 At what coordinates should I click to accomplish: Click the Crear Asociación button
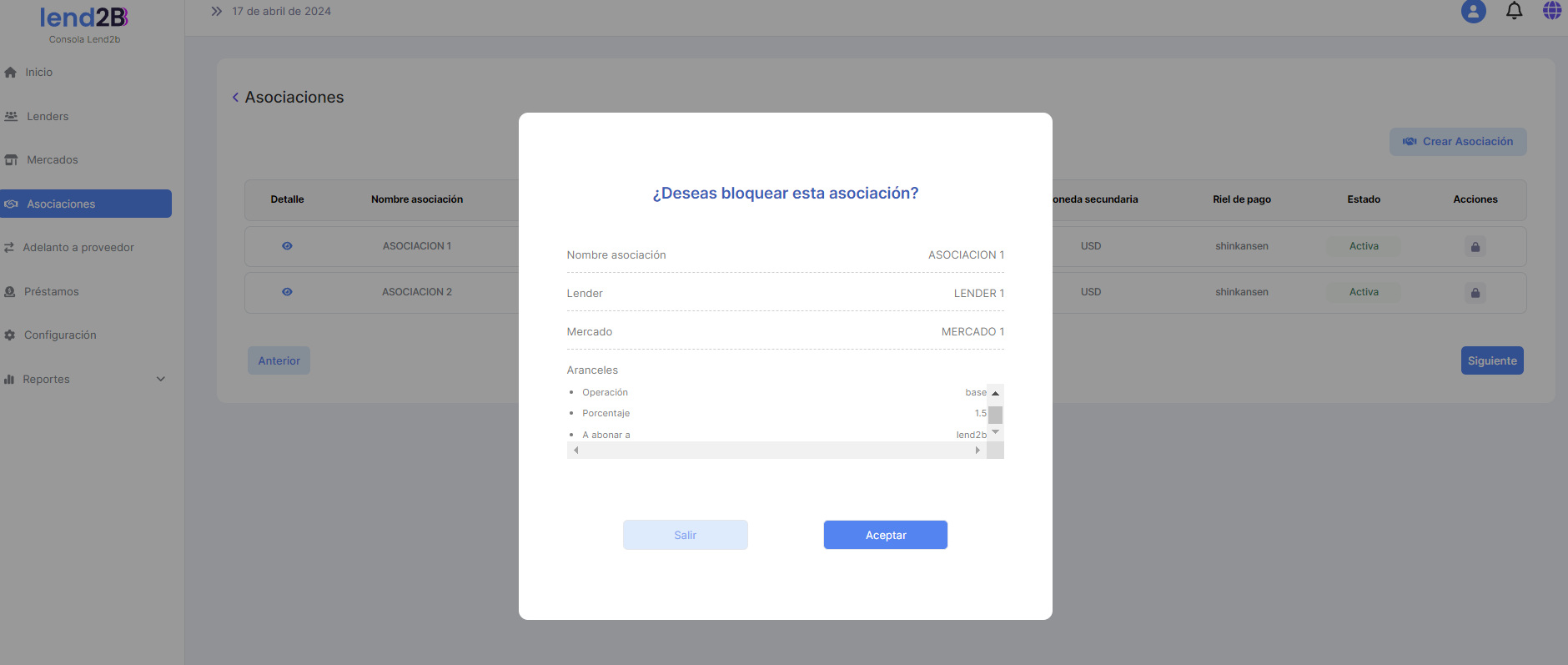1457,142
